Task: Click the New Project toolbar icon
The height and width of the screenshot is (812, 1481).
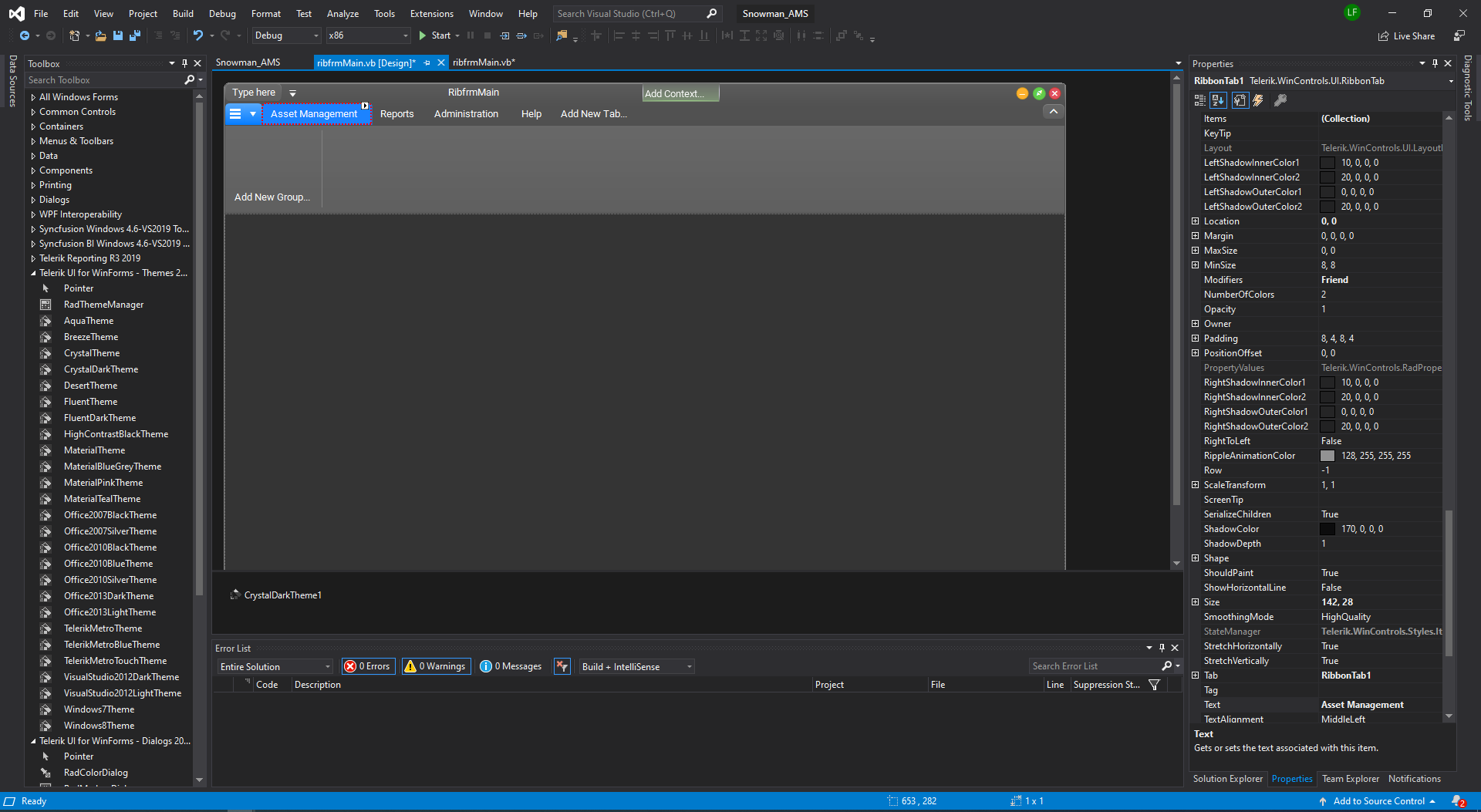Action: tap(74, 35)
